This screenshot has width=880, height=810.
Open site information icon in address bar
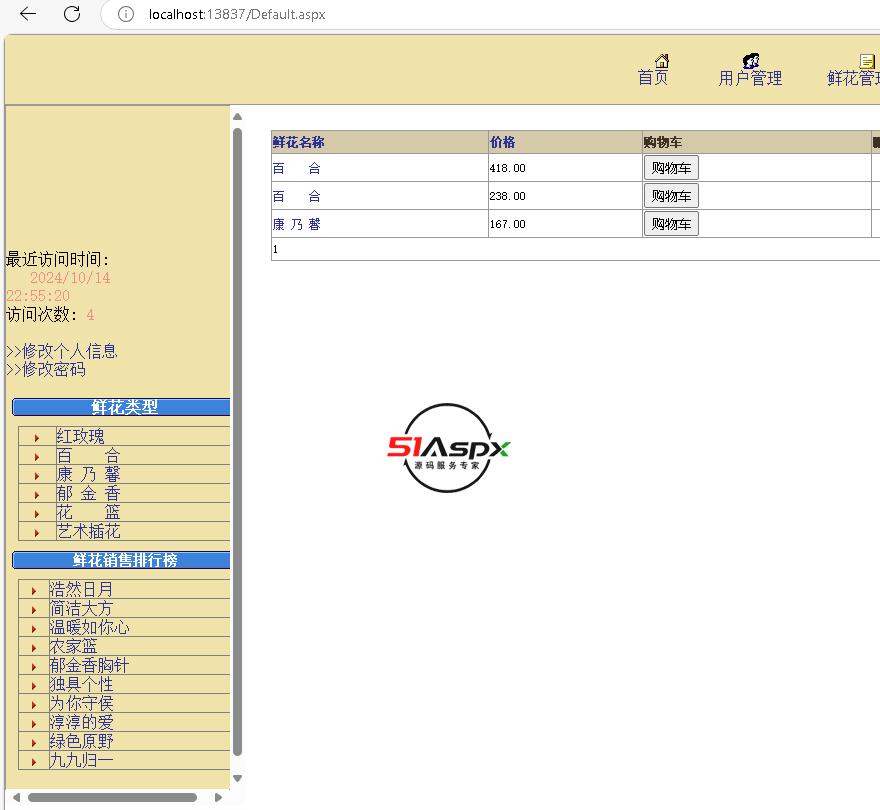click(126, 14)
